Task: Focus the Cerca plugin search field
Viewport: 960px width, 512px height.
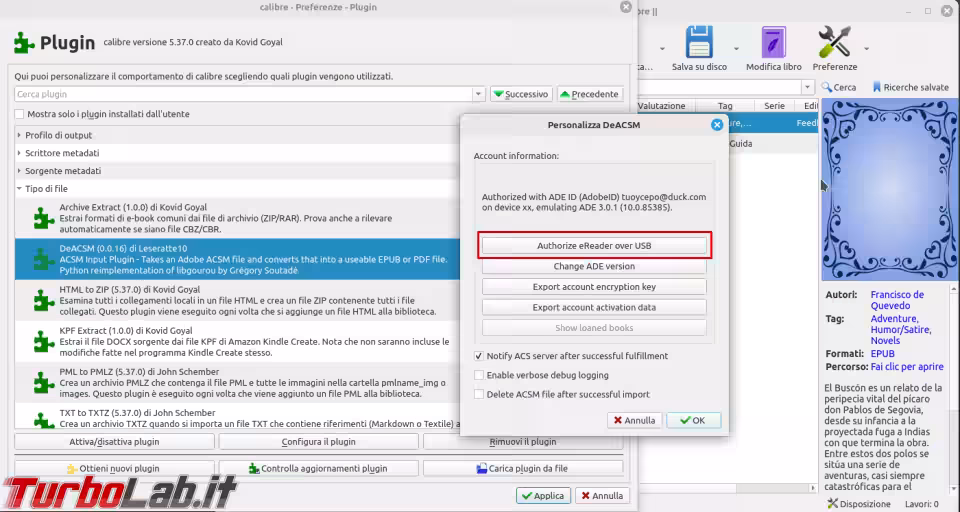Action: 243,94
